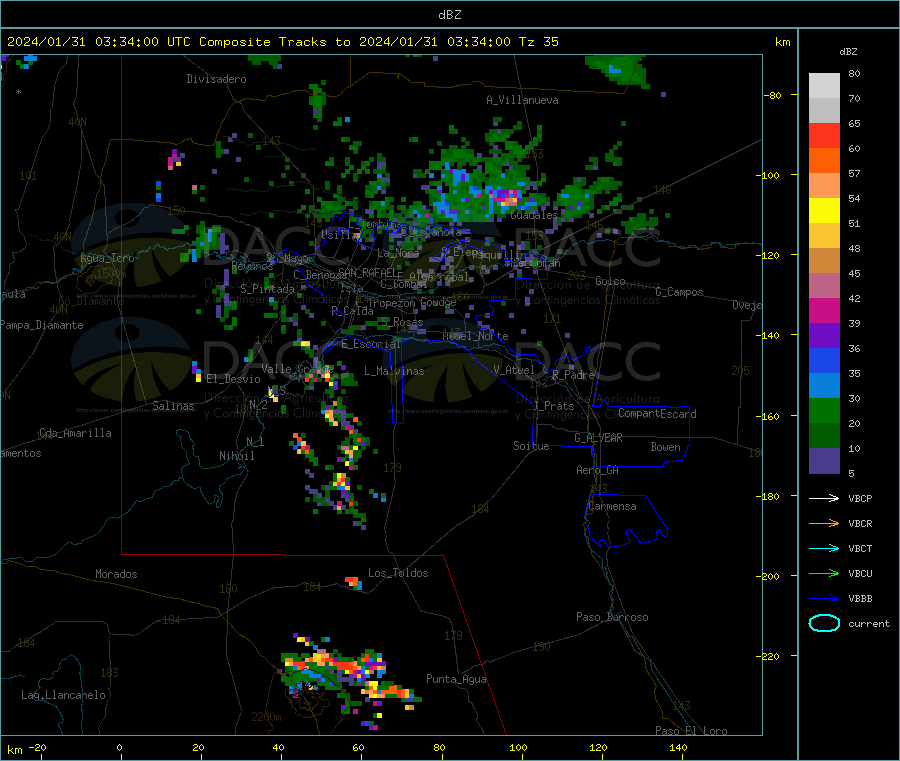Click the El_Desvio map label
This screenshot has width=900, height=761.
coord(233,379)
